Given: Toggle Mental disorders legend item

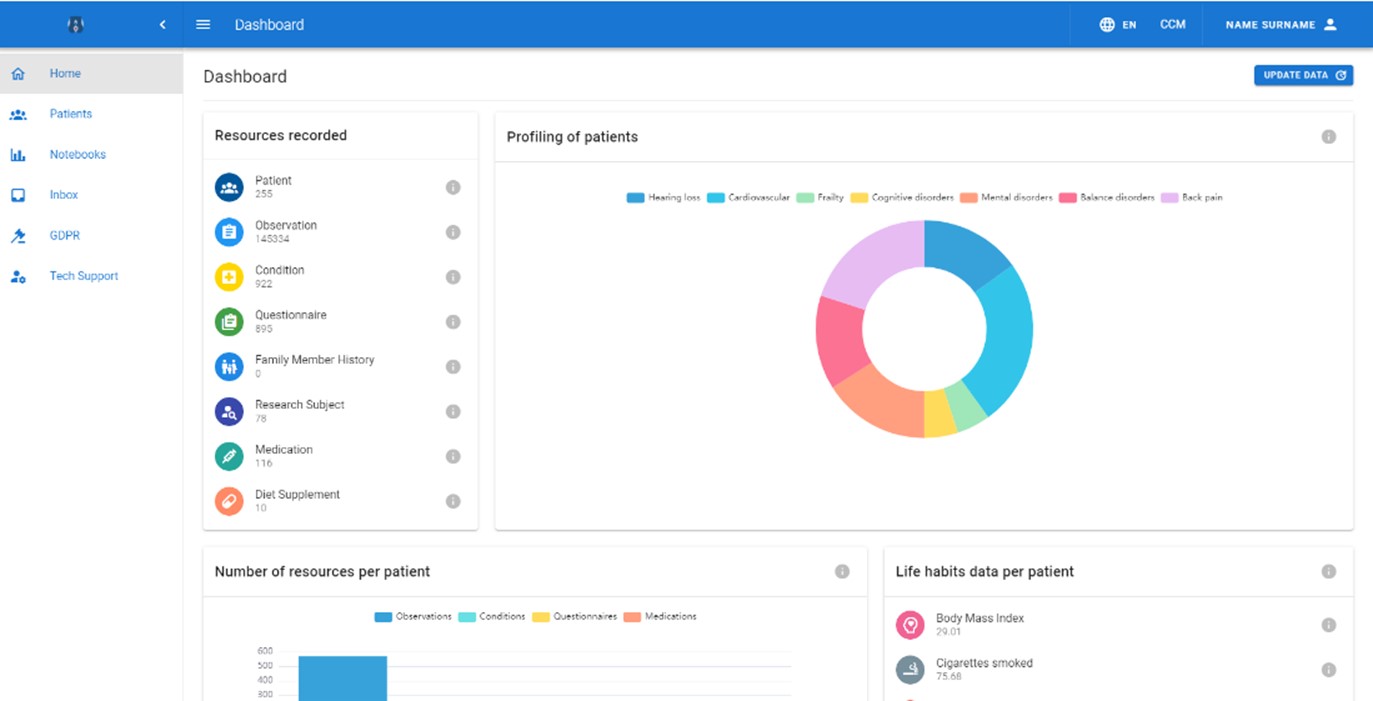Looking at the screenshot, I should (x=1006, y=198).
